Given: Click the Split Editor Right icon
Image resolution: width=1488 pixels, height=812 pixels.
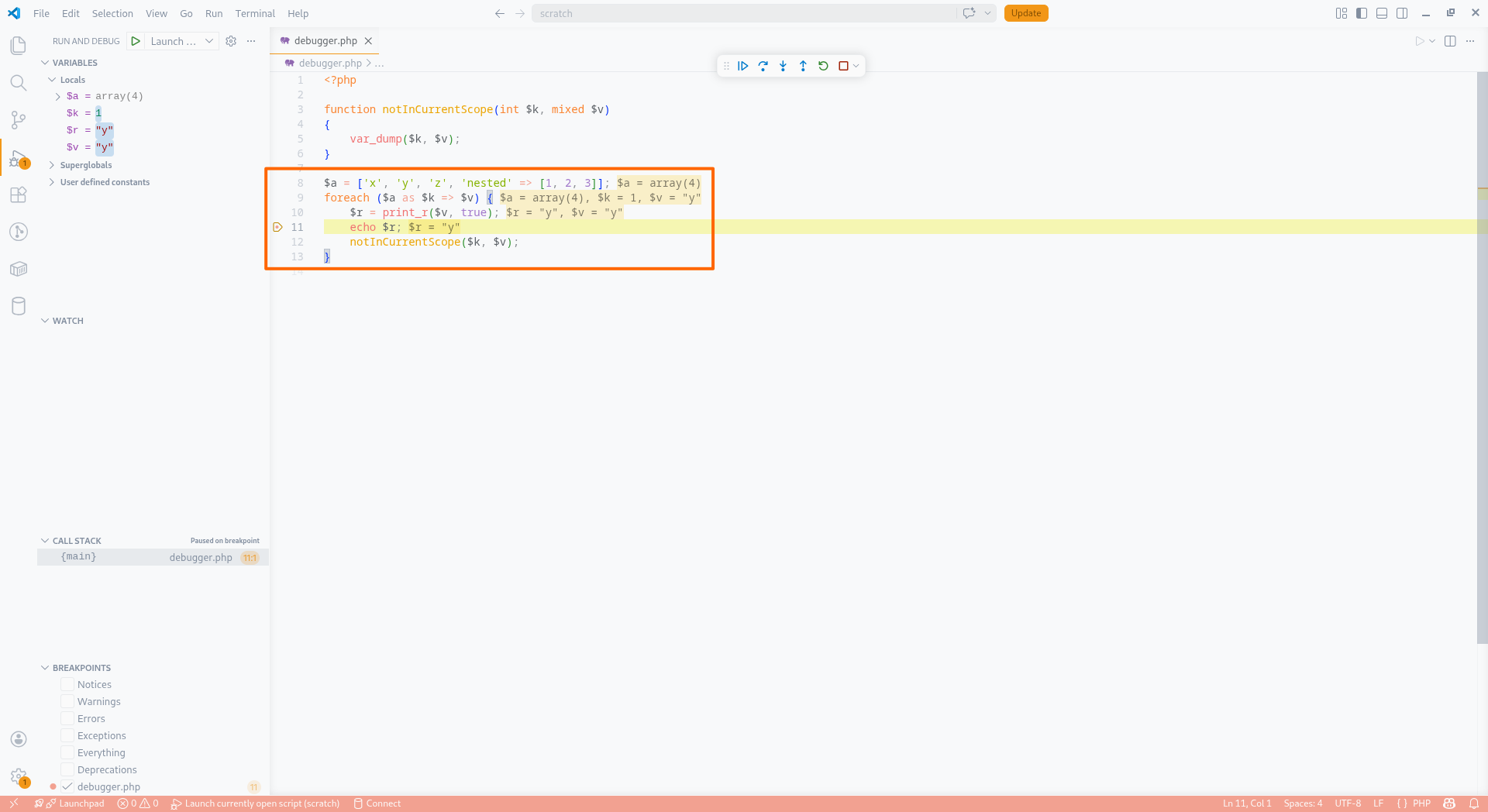Looking at the screenshot, I should [1450, 41].
